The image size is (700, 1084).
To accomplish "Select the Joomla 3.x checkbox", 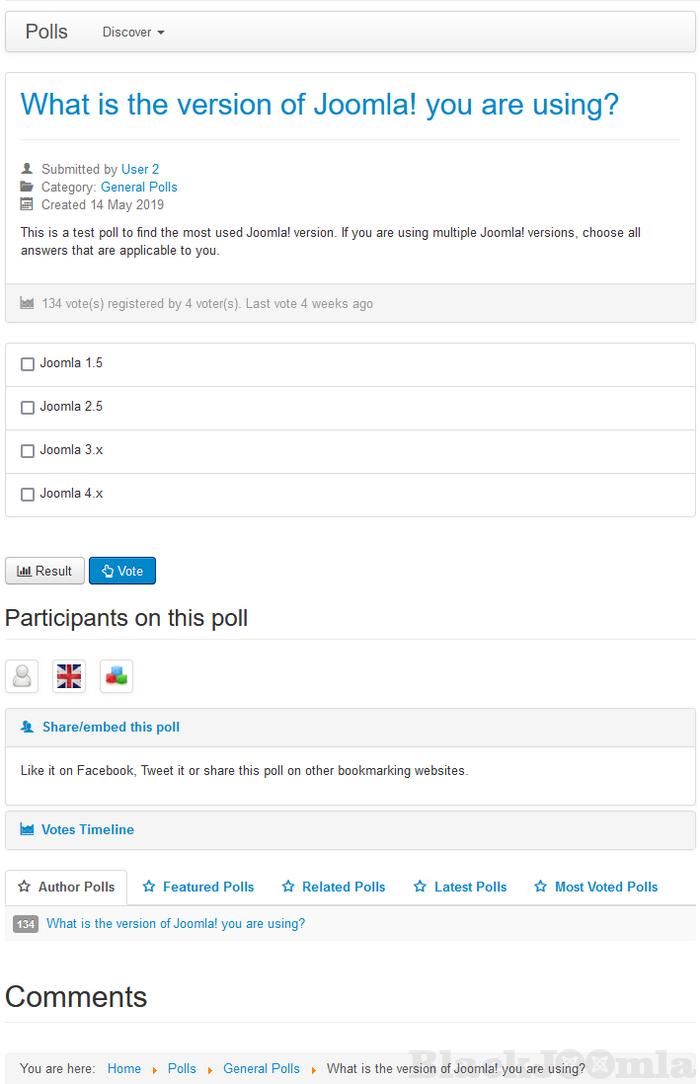I will (28, 451).
